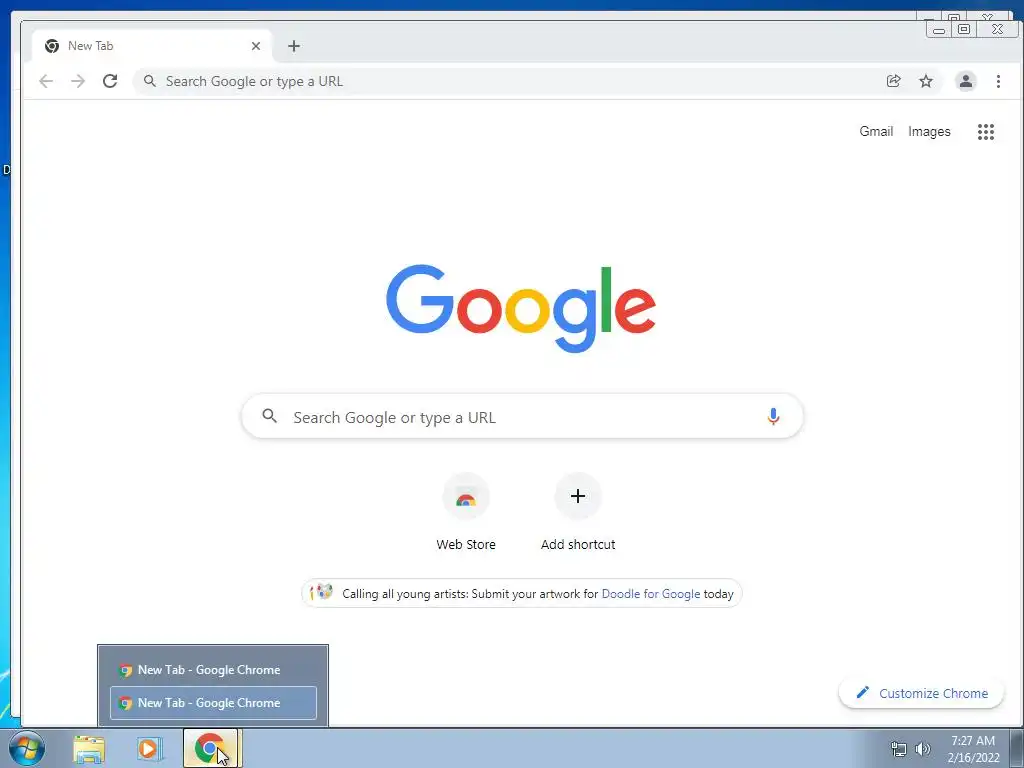Bookmark this tab with the star icon

click(926, 81)
